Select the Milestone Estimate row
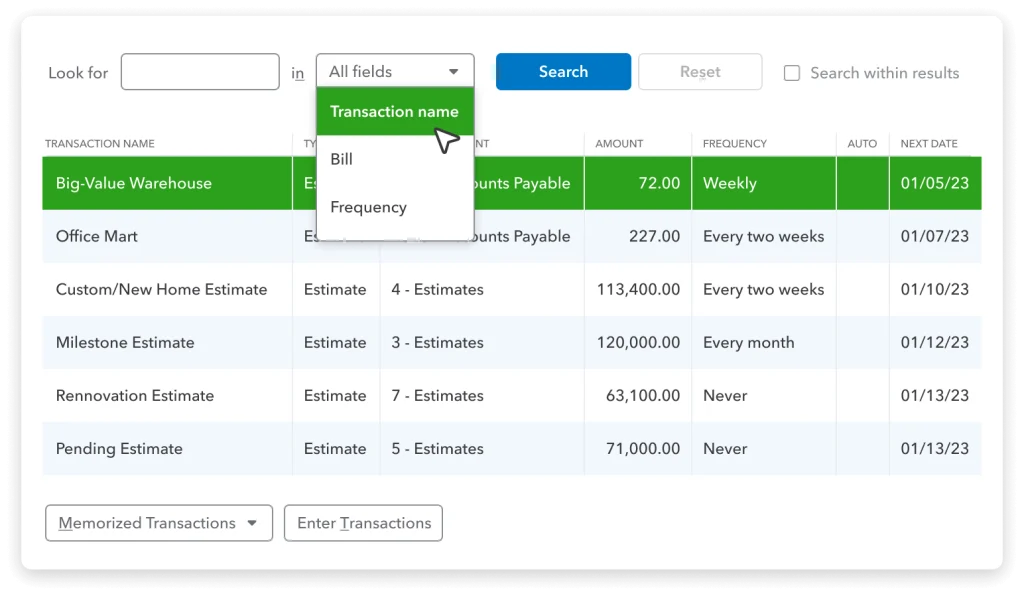Viewport: 1024px width, 596px height. coord(512,343)
